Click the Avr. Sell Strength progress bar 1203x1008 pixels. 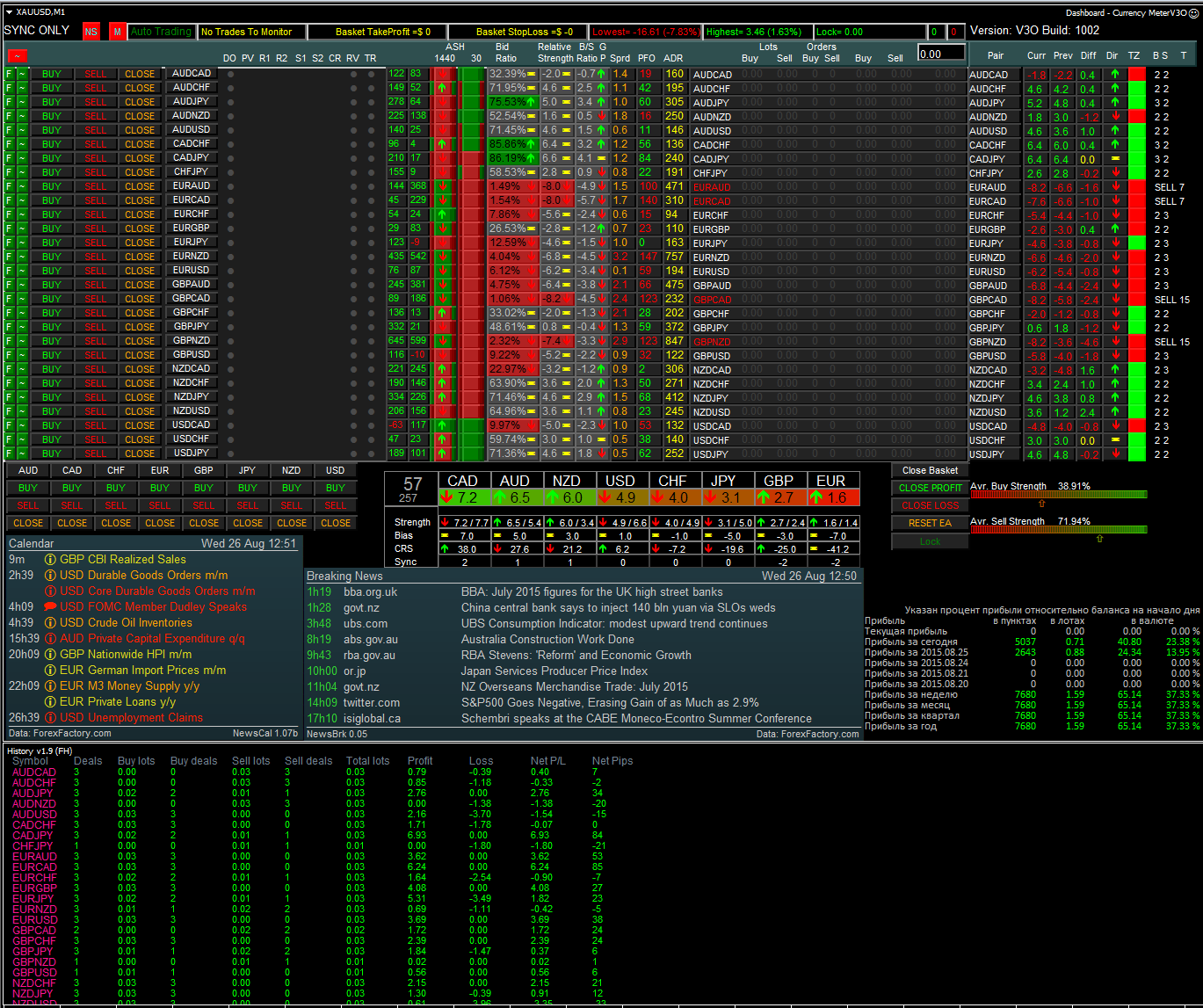tap(1059, 530)
